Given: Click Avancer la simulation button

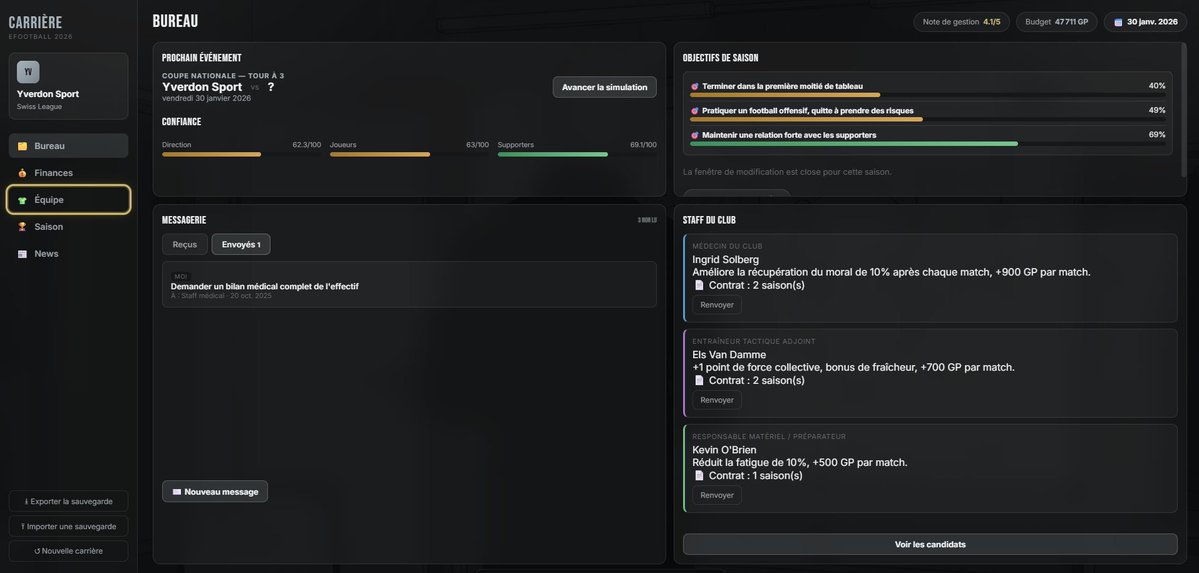Looking at the screenshot, I should pyautogui.click(x=604, y=87).
